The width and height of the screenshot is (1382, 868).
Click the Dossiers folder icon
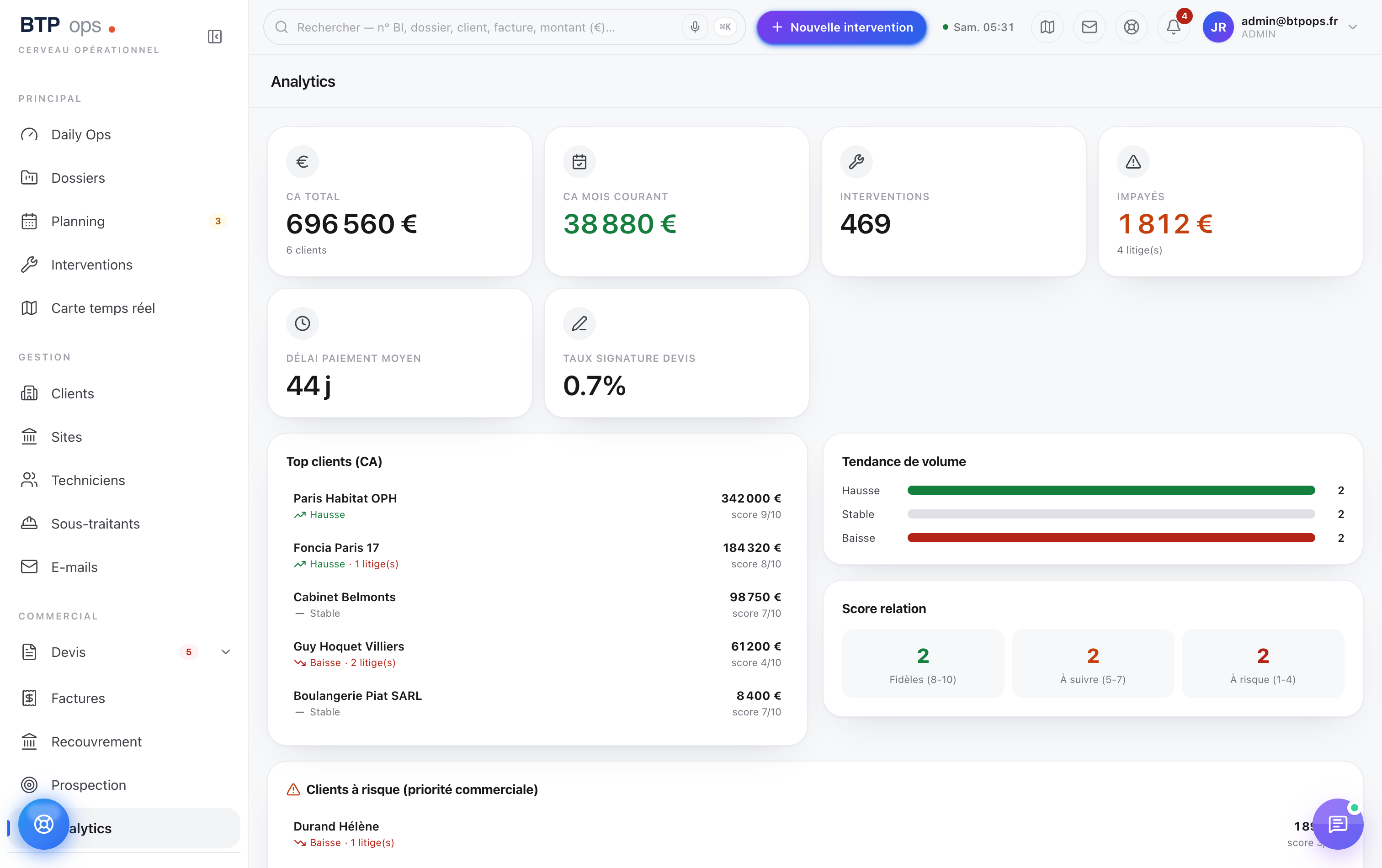[x=29, y=178]
